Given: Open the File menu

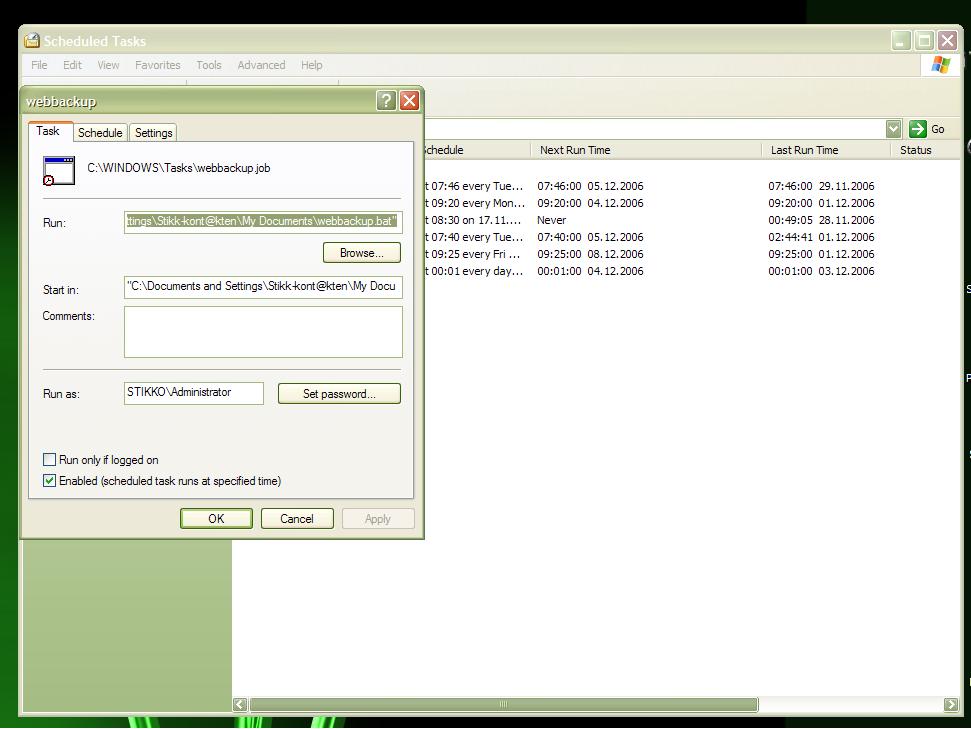Looking at the screenshot, I should tap(39, 65).
